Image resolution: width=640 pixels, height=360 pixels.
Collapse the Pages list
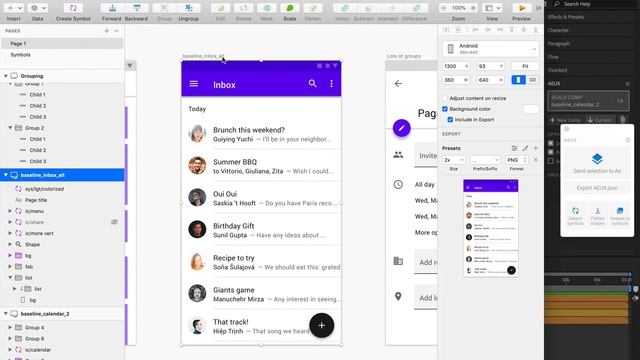click(116, 31)
